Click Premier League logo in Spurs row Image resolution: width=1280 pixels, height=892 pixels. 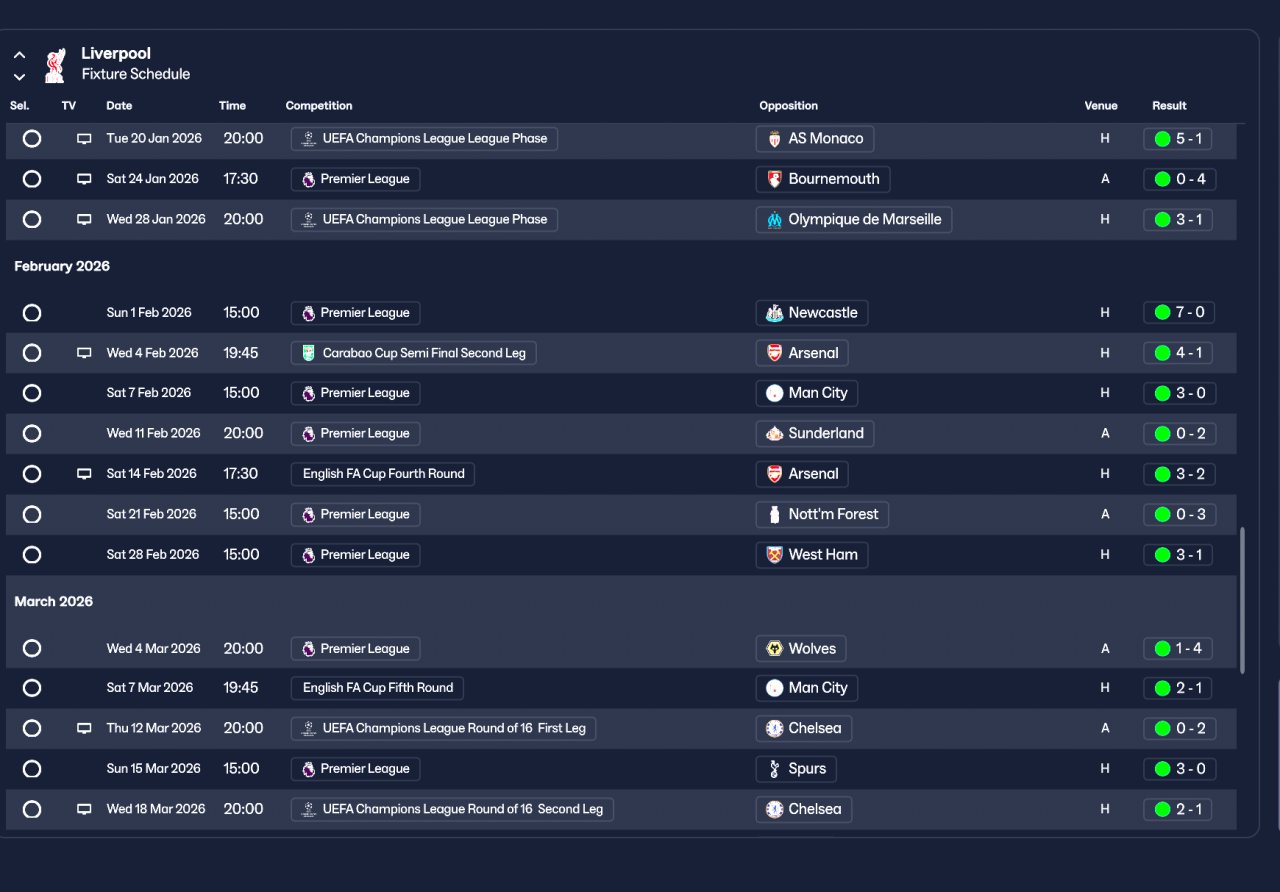click(x=308, y=769)
